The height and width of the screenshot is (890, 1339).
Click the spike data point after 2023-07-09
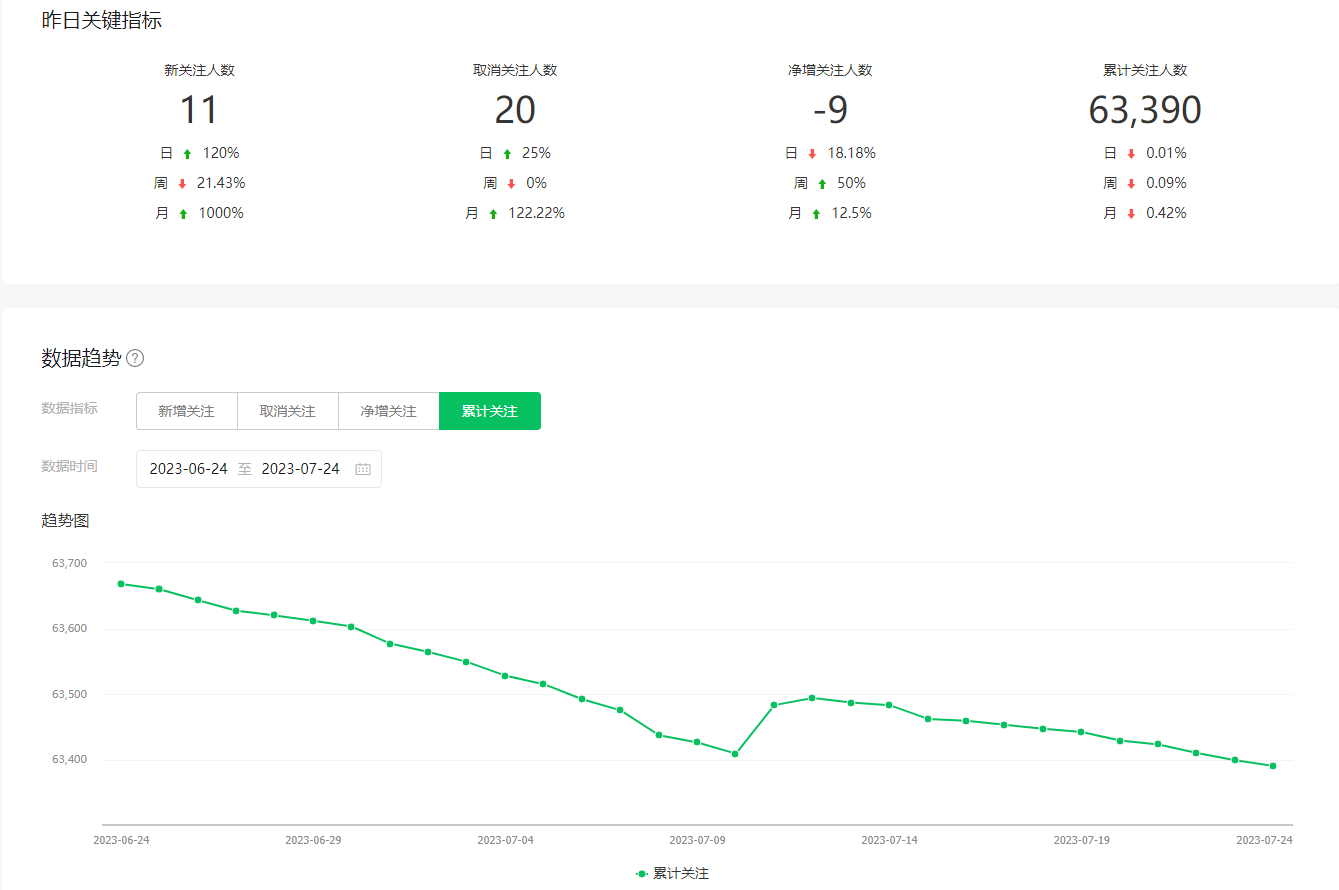(x=774, y=705)
